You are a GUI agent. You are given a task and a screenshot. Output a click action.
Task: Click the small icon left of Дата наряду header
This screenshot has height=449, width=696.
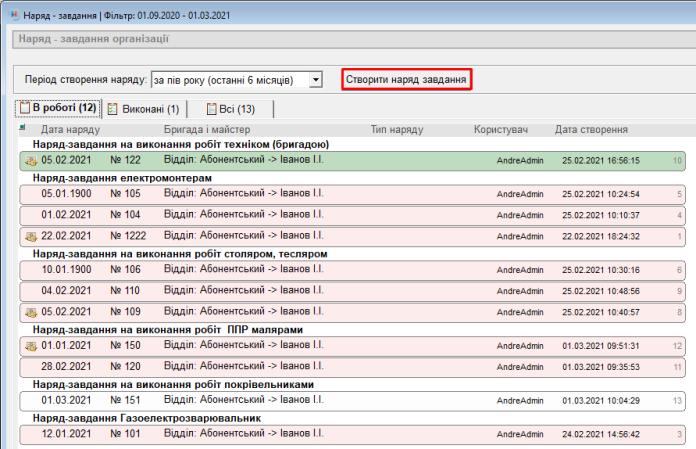click(x=23, y=129)
